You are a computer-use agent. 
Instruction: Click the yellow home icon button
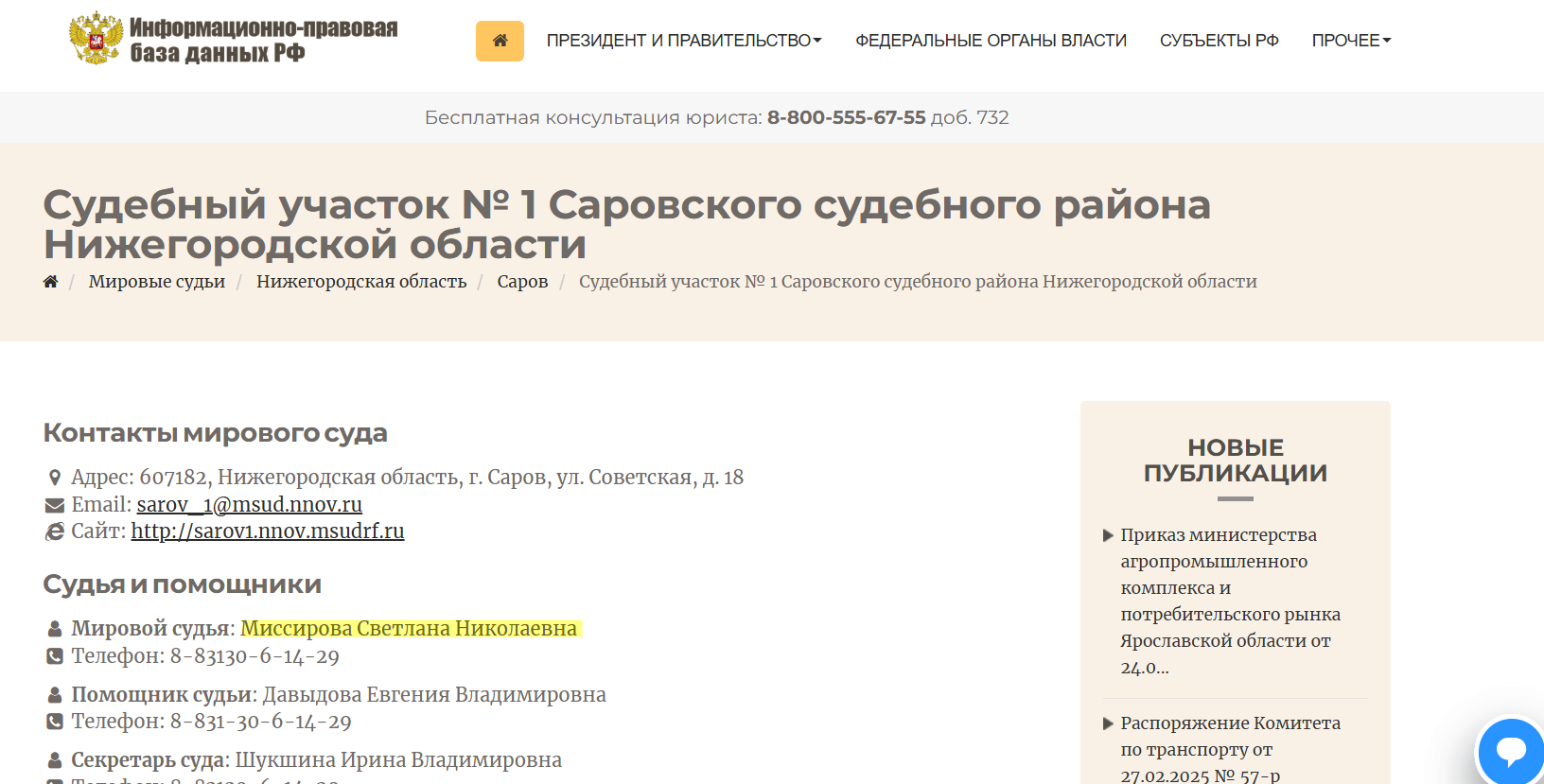click(x=500, y=41)
